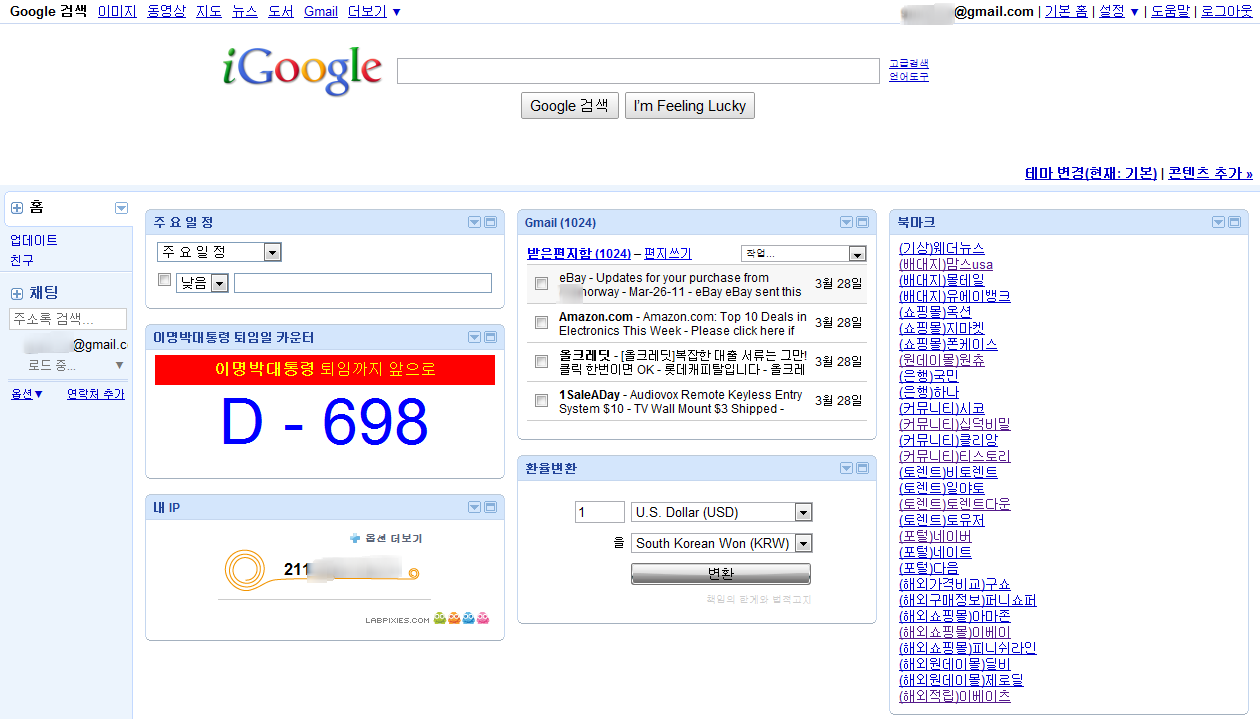Open the South Korean Won (KRW) dropdown
The height and width of the screenshot is (719, 1260).
click(722, 543)
